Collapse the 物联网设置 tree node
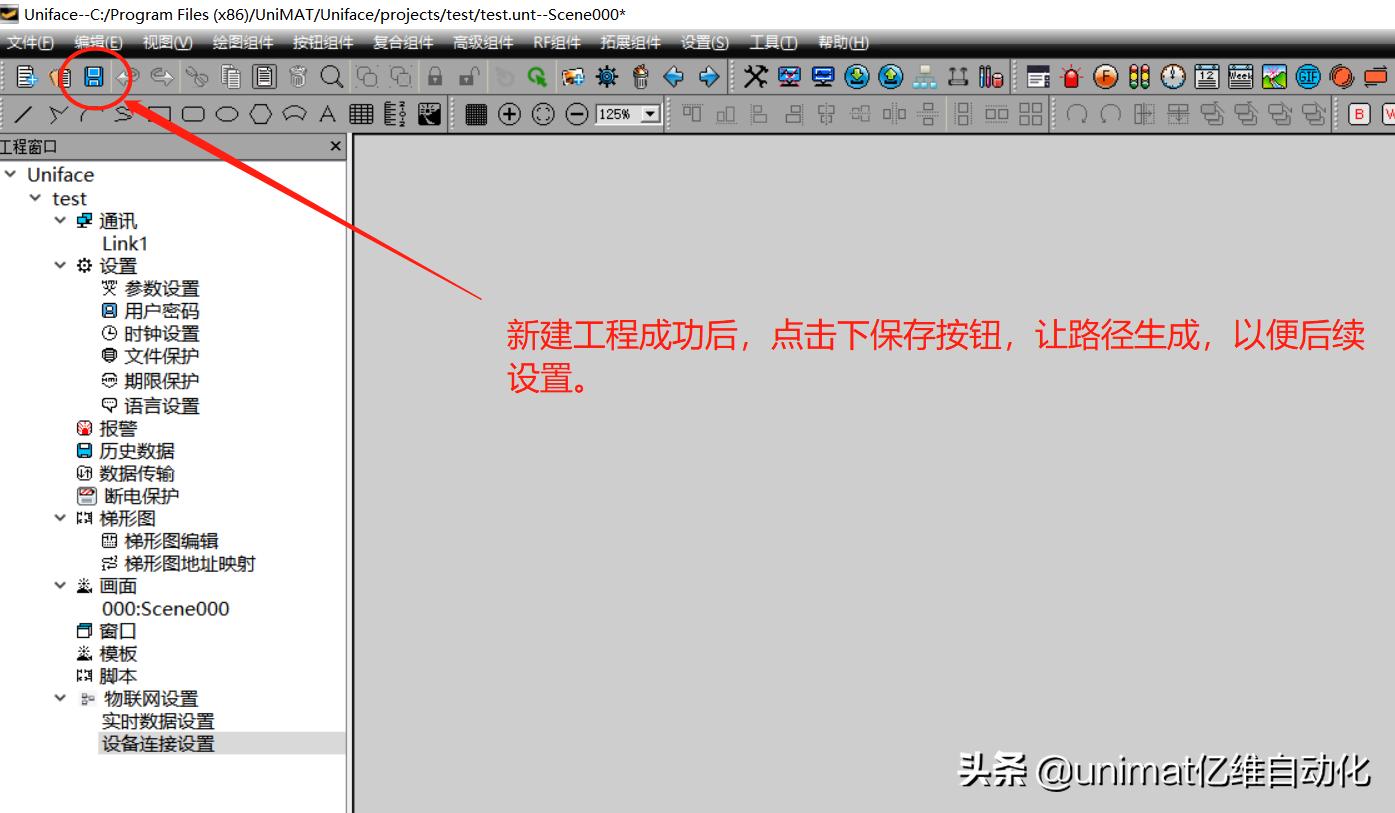The height and width of the screenshot is (813, 1395). pos(60,698)
